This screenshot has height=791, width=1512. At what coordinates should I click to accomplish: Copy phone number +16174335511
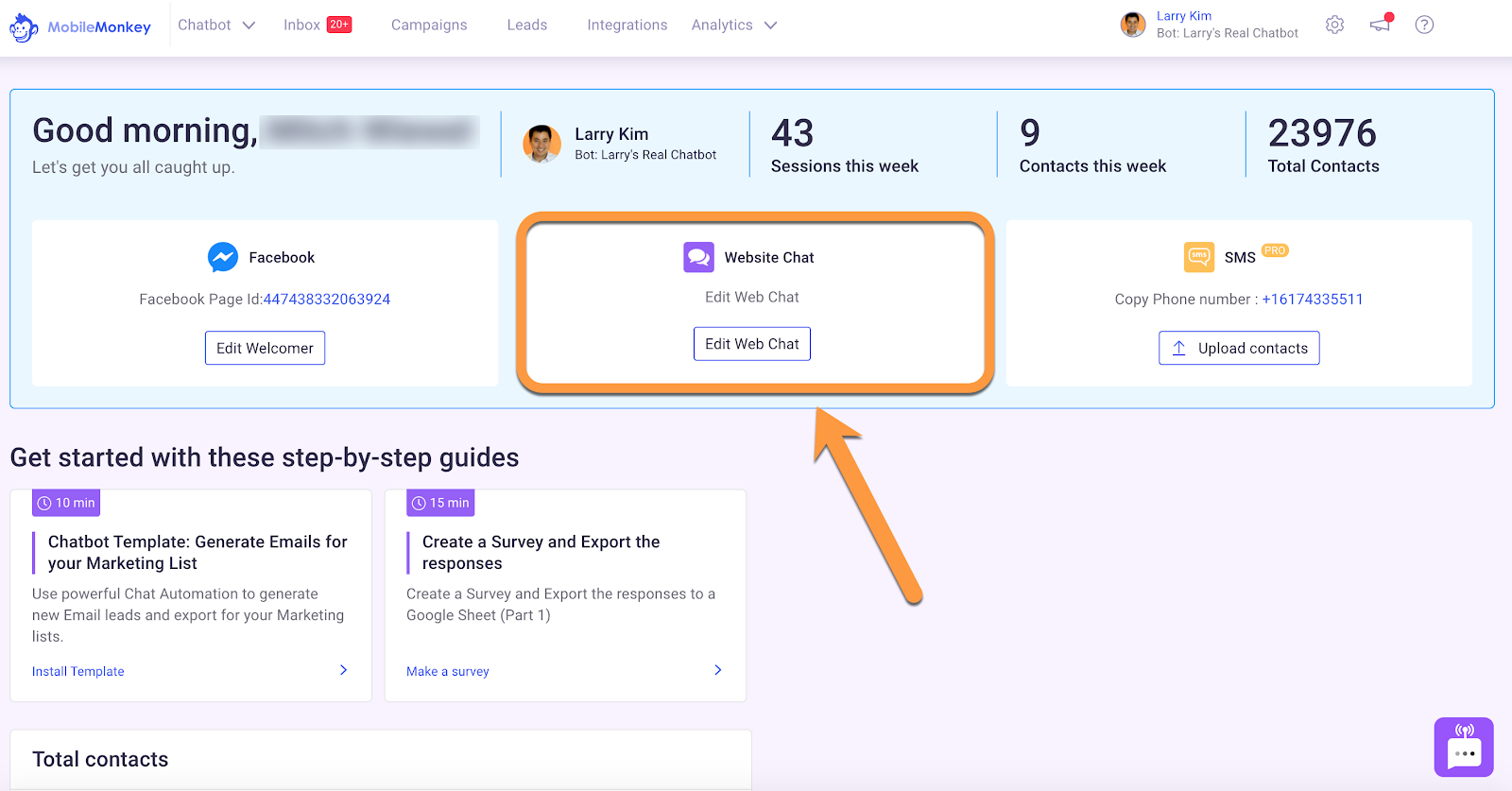(1313, 299)
